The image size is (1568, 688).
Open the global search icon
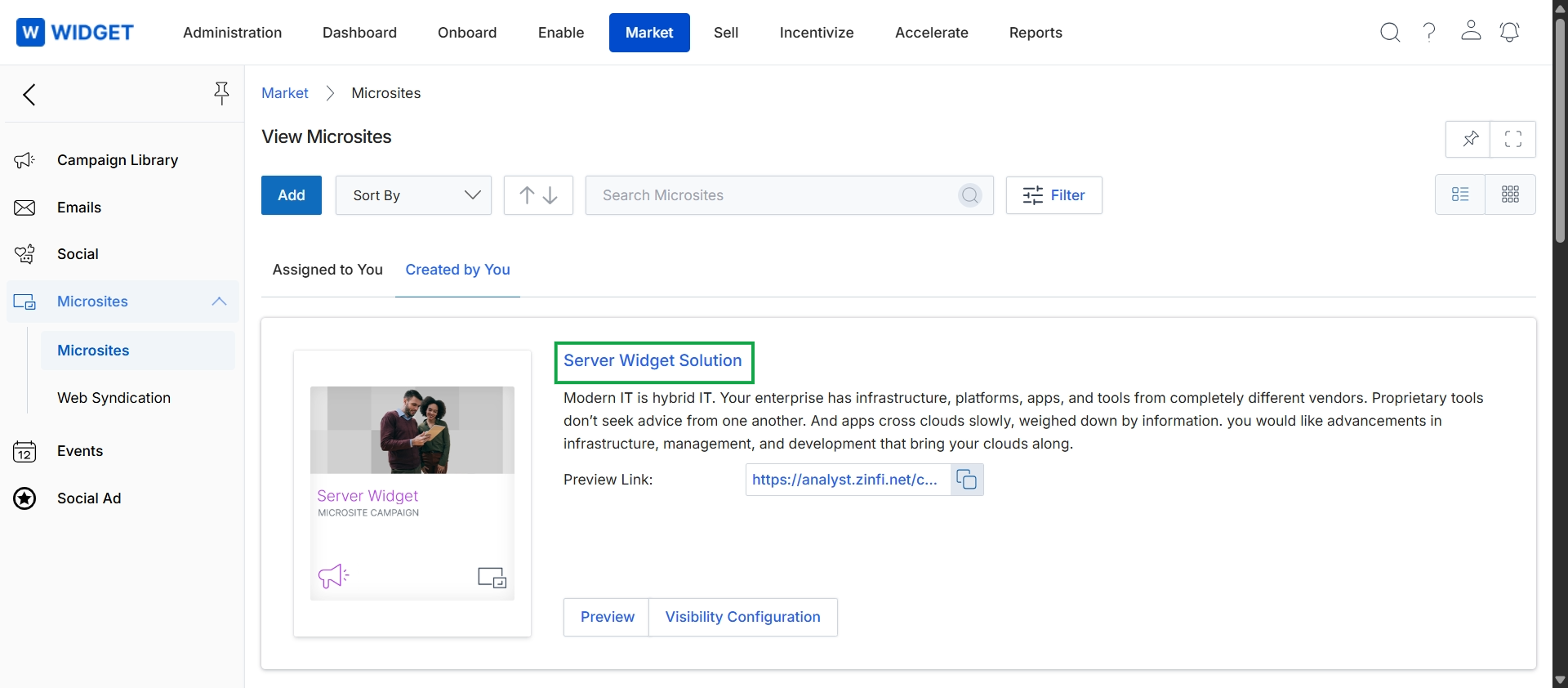[x=1390, y=33]
